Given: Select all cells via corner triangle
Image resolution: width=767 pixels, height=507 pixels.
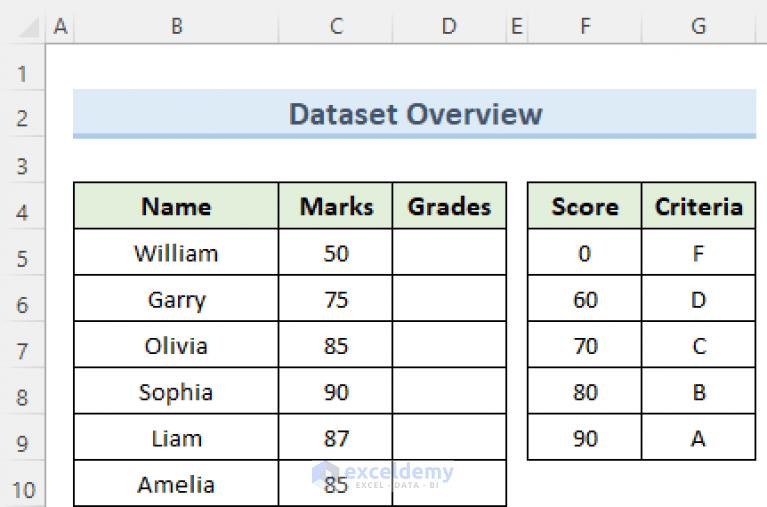Looking at the screenshot, I should pyautogui.click(x=28, y=28).
